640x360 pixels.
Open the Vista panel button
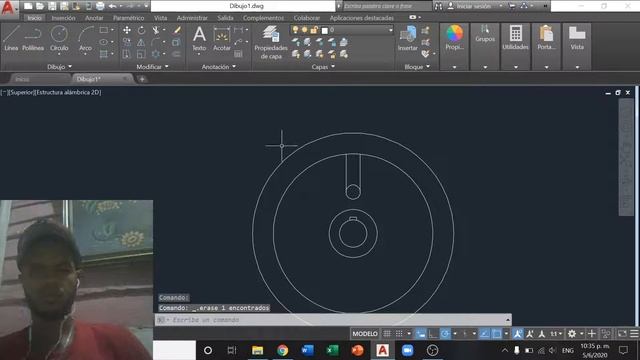(x=577, y=38)
